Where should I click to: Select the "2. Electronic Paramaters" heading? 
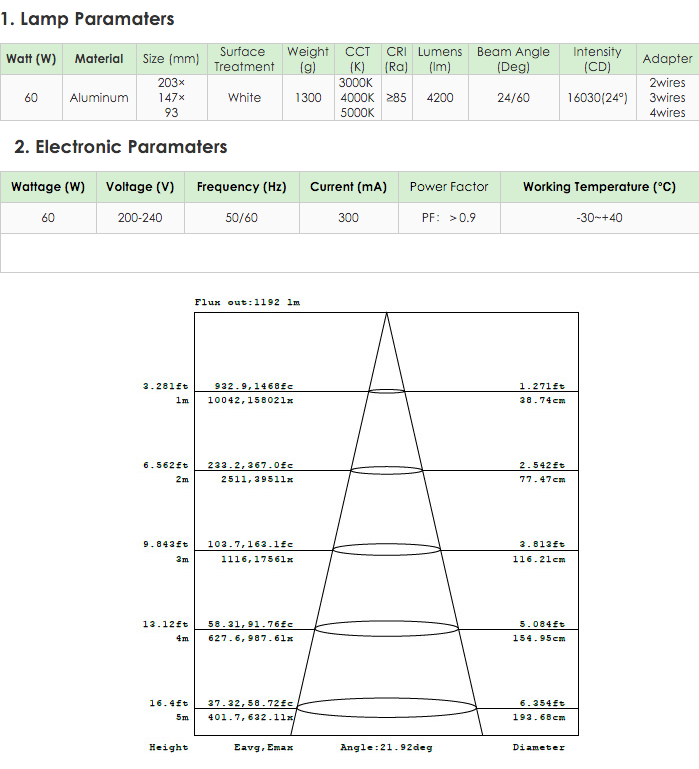coord(121,147)
